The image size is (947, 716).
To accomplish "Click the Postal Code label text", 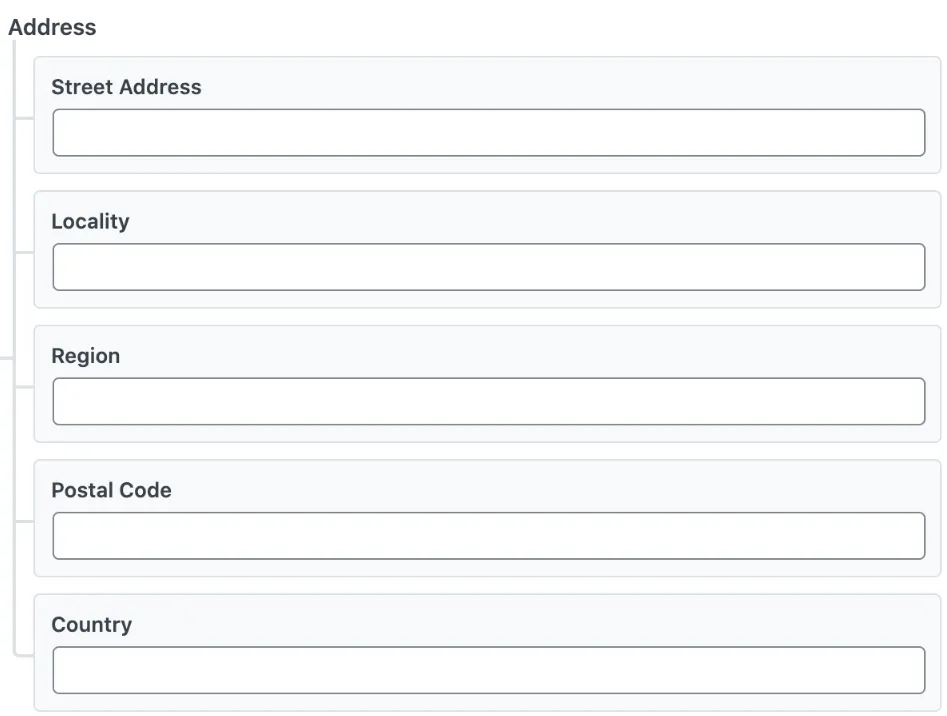I will pyautogui.click(x=111, y=490).
